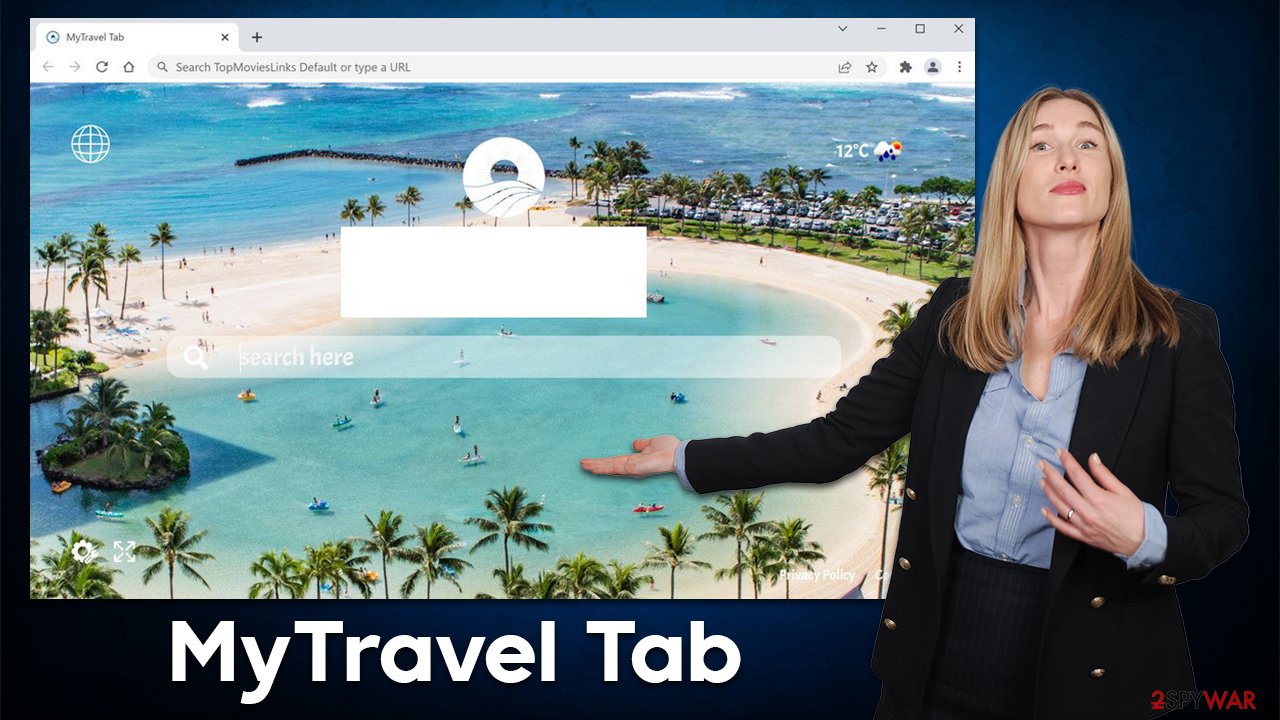Minimize the browser window
Image resolution: width=1280 pixels, height=720 pixels.
[881, 29]
